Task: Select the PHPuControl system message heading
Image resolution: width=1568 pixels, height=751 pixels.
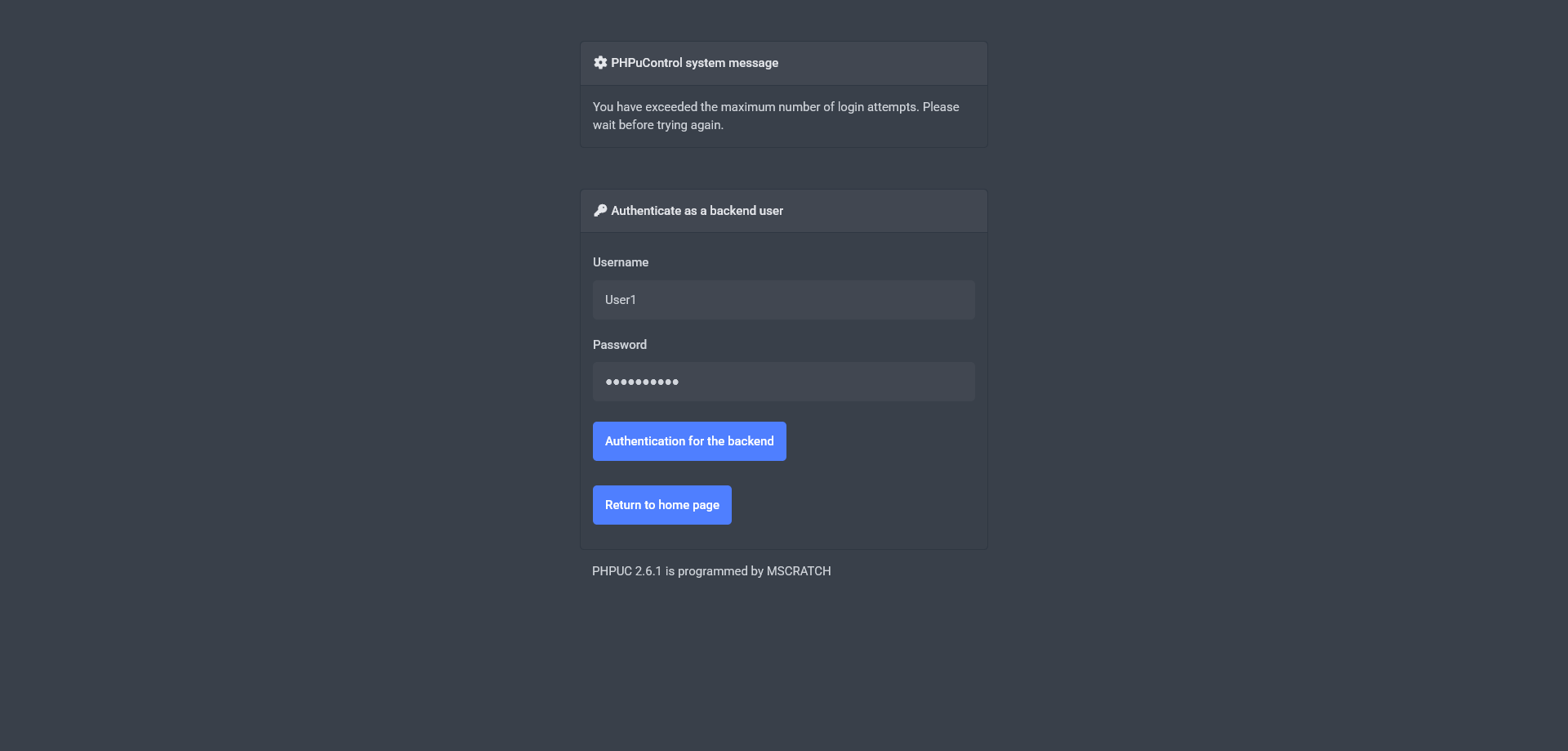Action: 694,63
